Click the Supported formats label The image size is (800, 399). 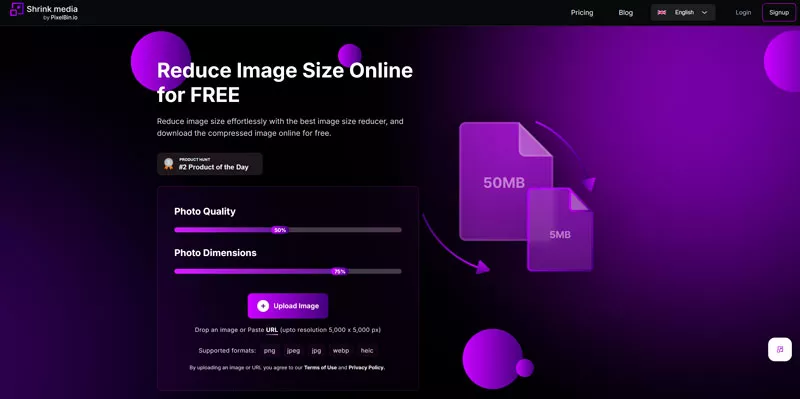click(227, 351)
